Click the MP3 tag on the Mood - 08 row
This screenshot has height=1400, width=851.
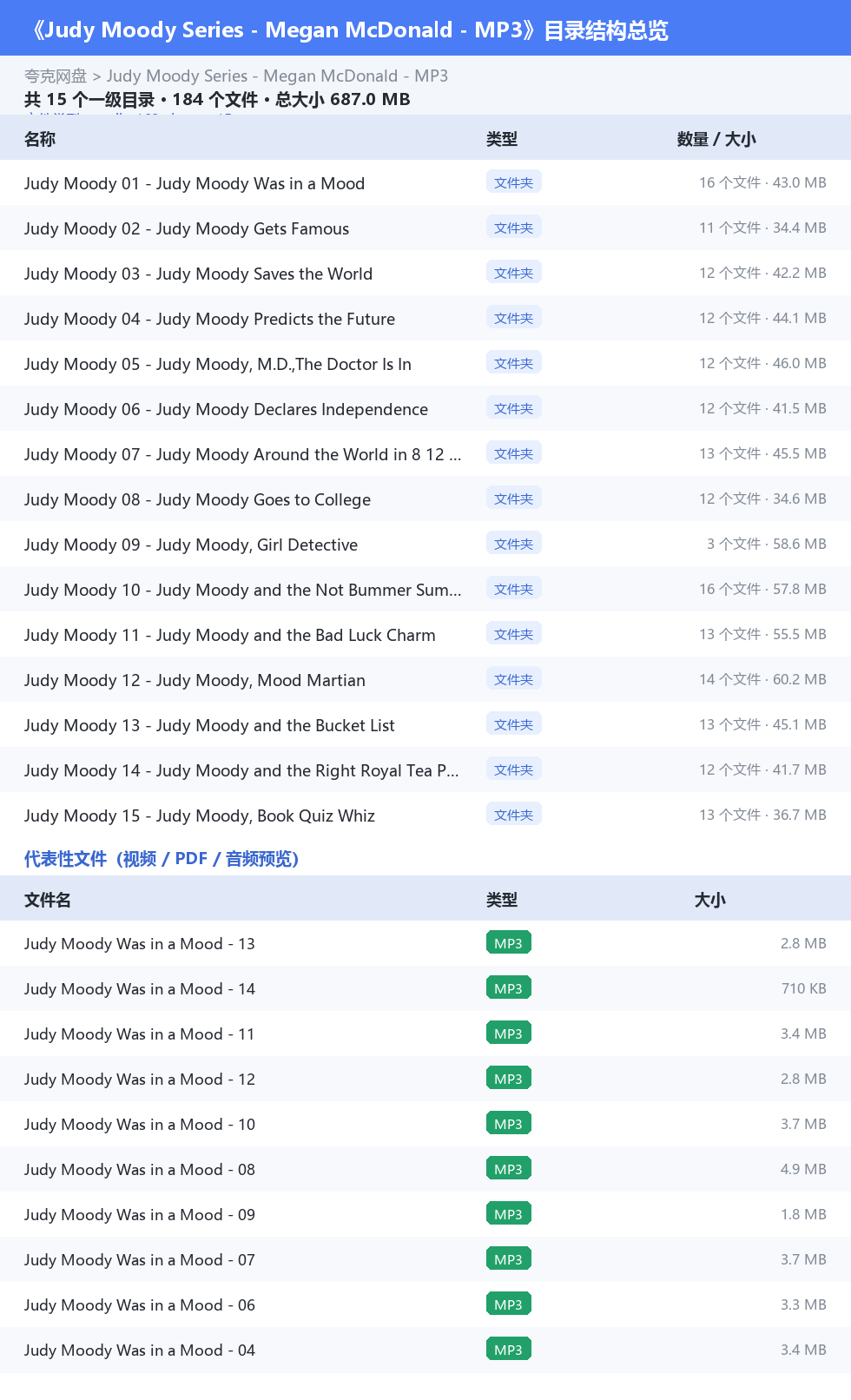click(509, 1169)
